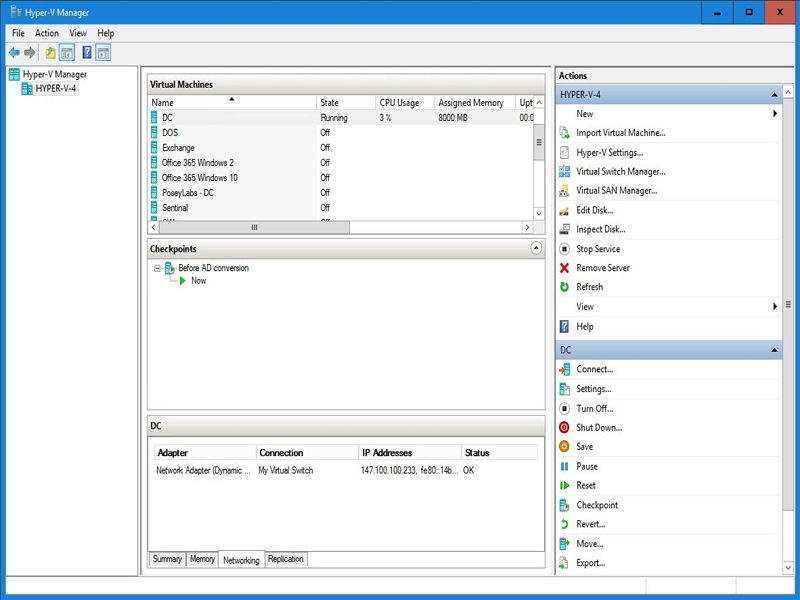Collapse the DC actions section arrow
Viewport: 800px width, 600px height.
774,350
